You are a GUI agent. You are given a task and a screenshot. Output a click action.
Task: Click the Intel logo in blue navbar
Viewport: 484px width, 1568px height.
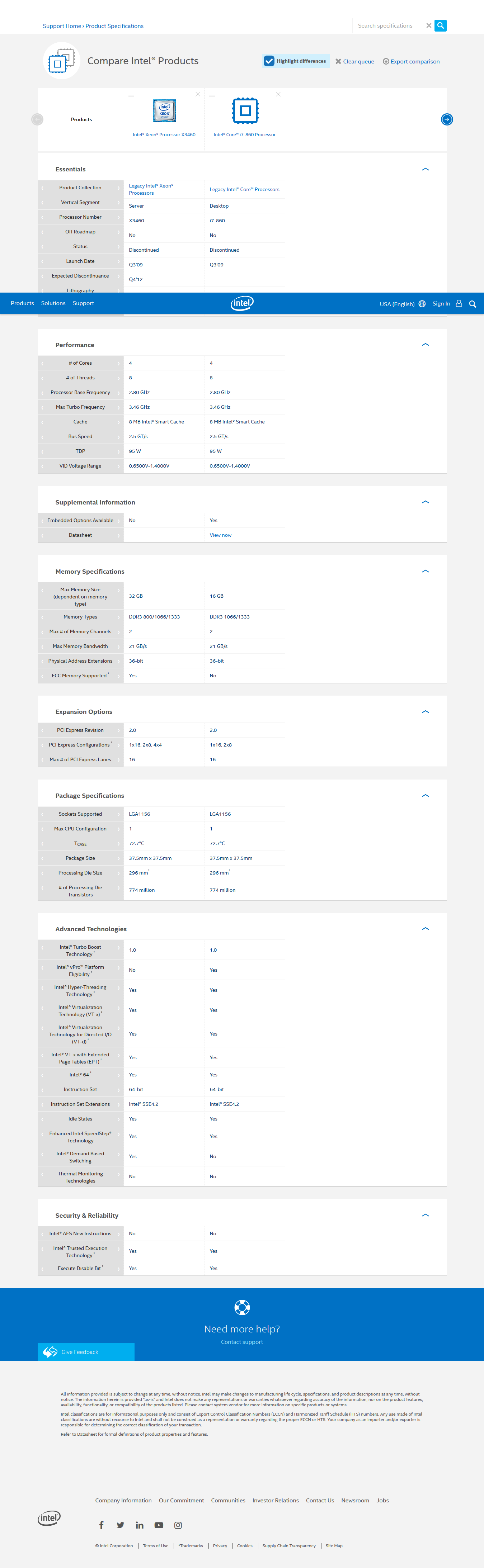tap(242, 303)
